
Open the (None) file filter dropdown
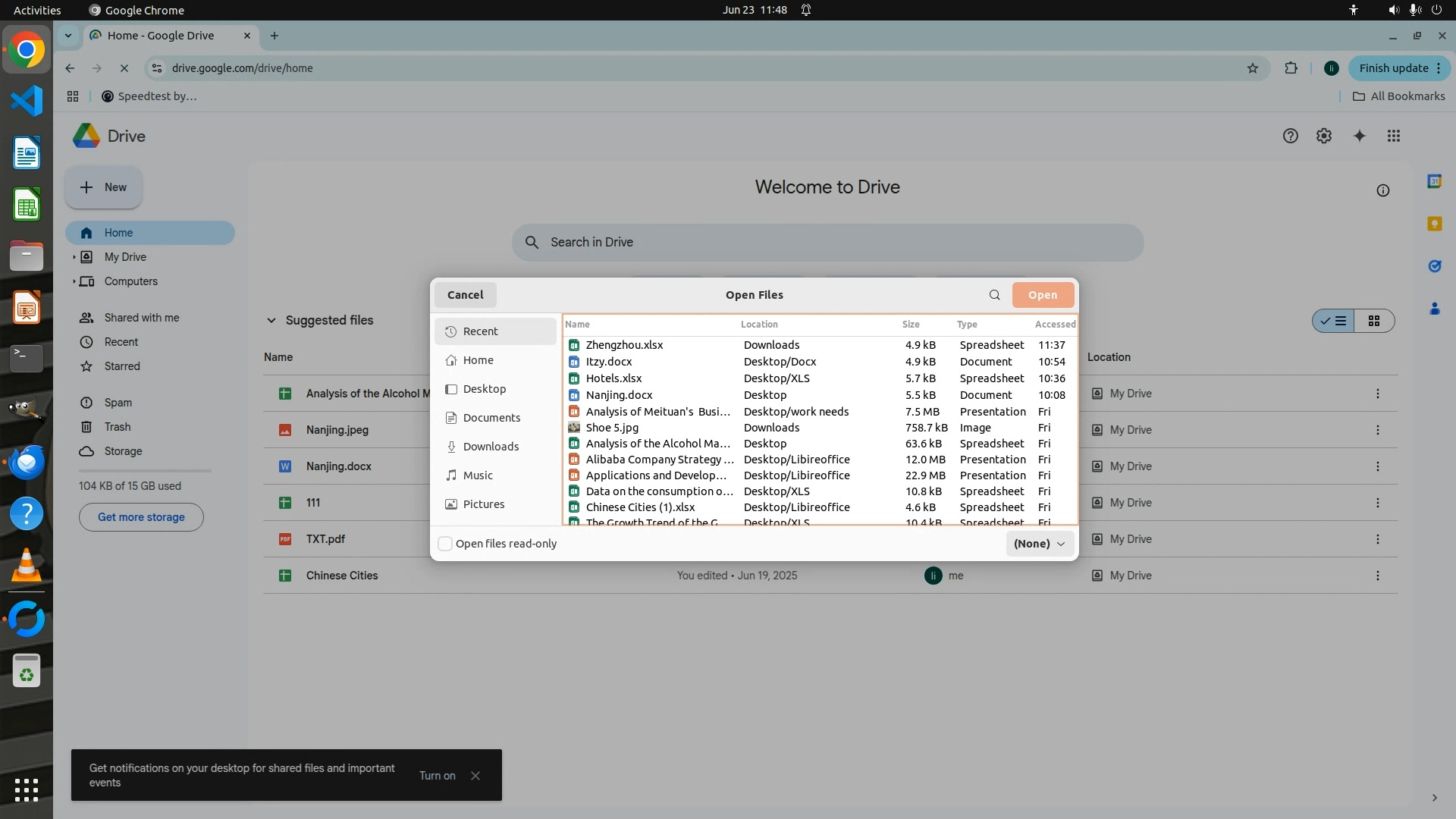click(1039, 544)
